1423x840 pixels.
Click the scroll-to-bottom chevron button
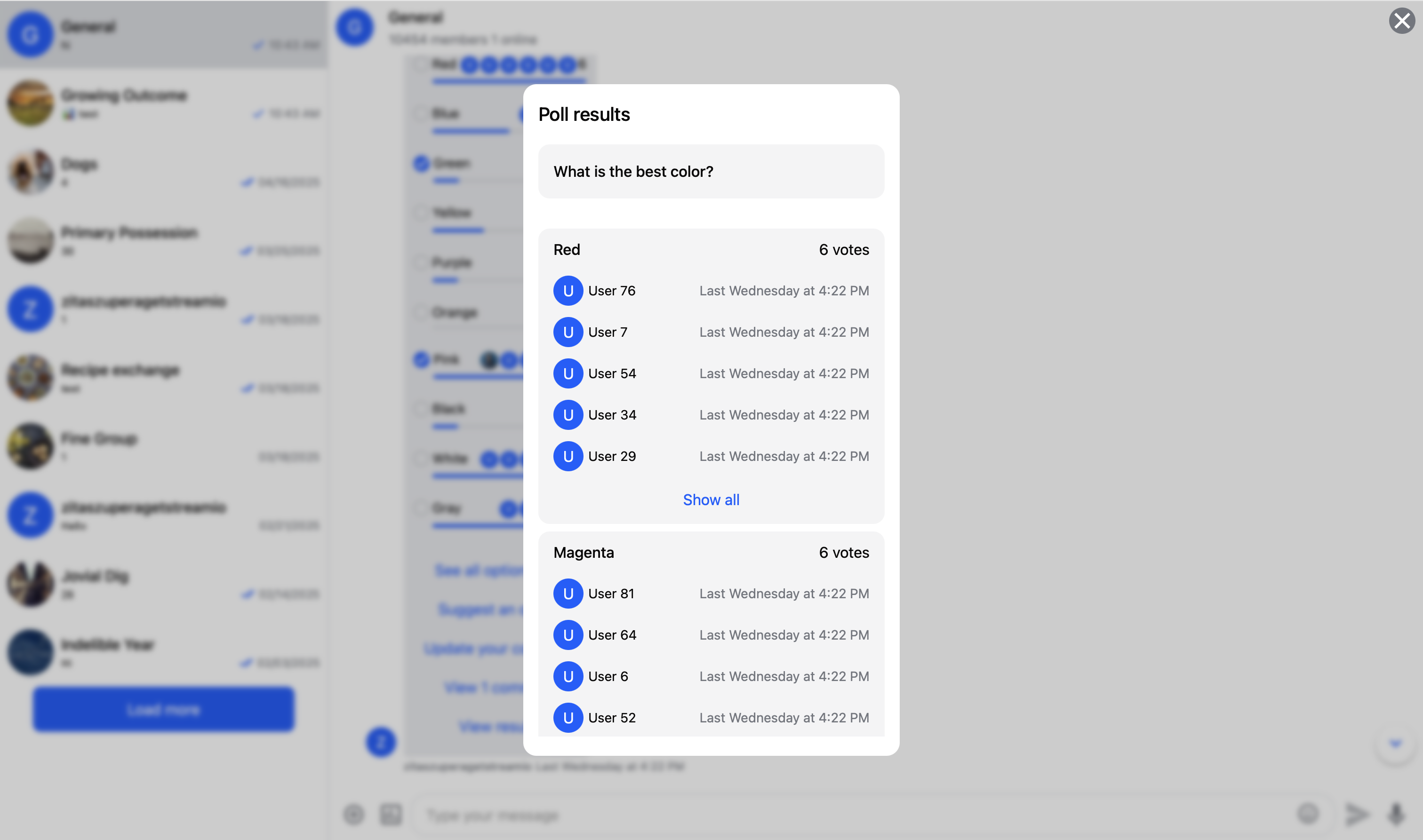coord(1395,743)
